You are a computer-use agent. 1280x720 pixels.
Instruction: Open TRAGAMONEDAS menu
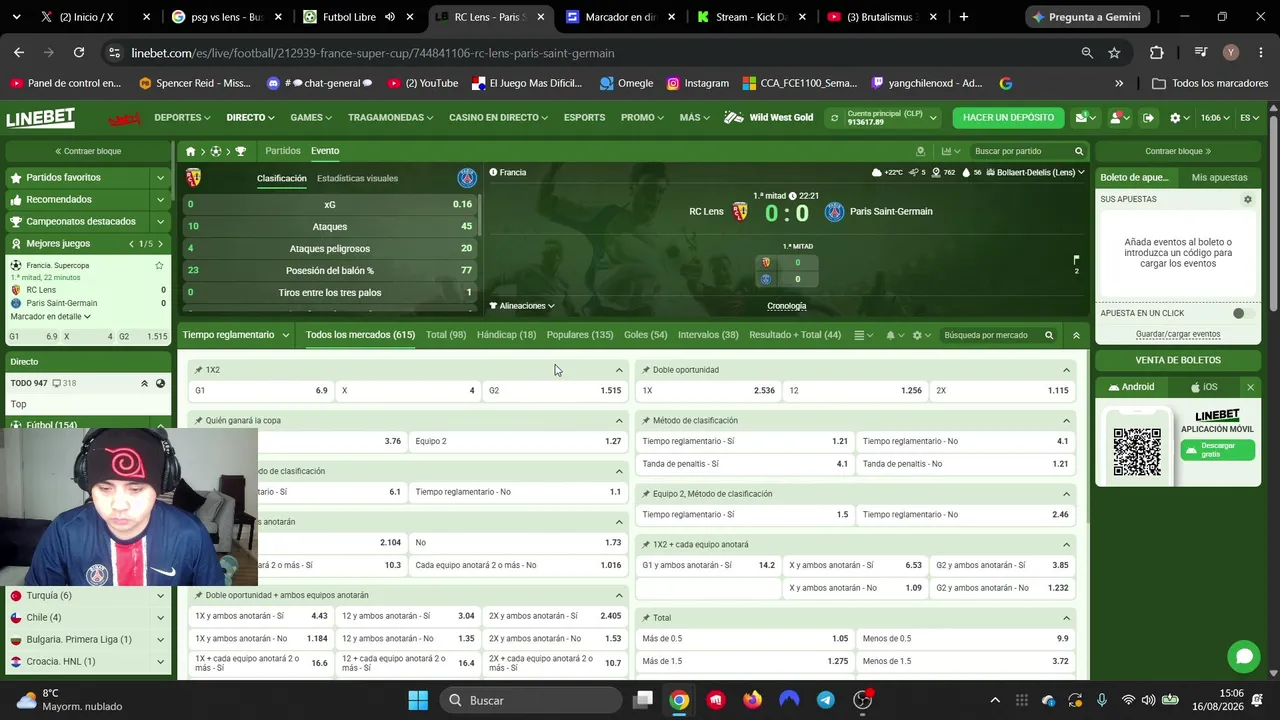[x=390, y=118]
